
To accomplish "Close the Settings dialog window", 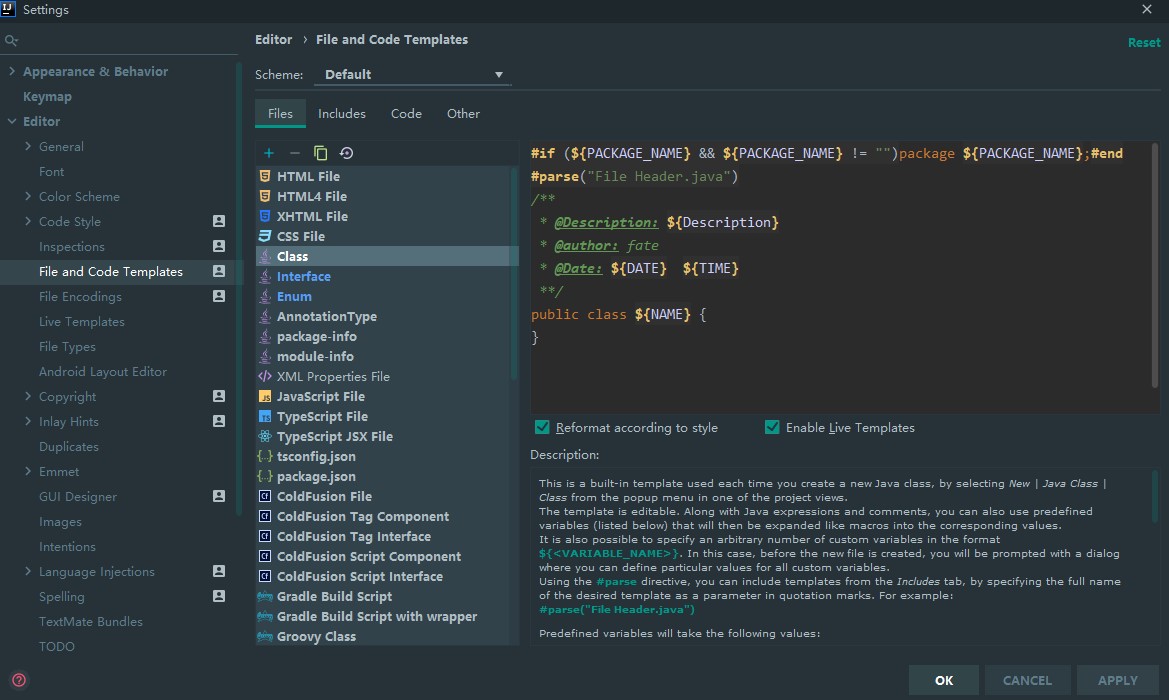I will tap(1147, 9).
